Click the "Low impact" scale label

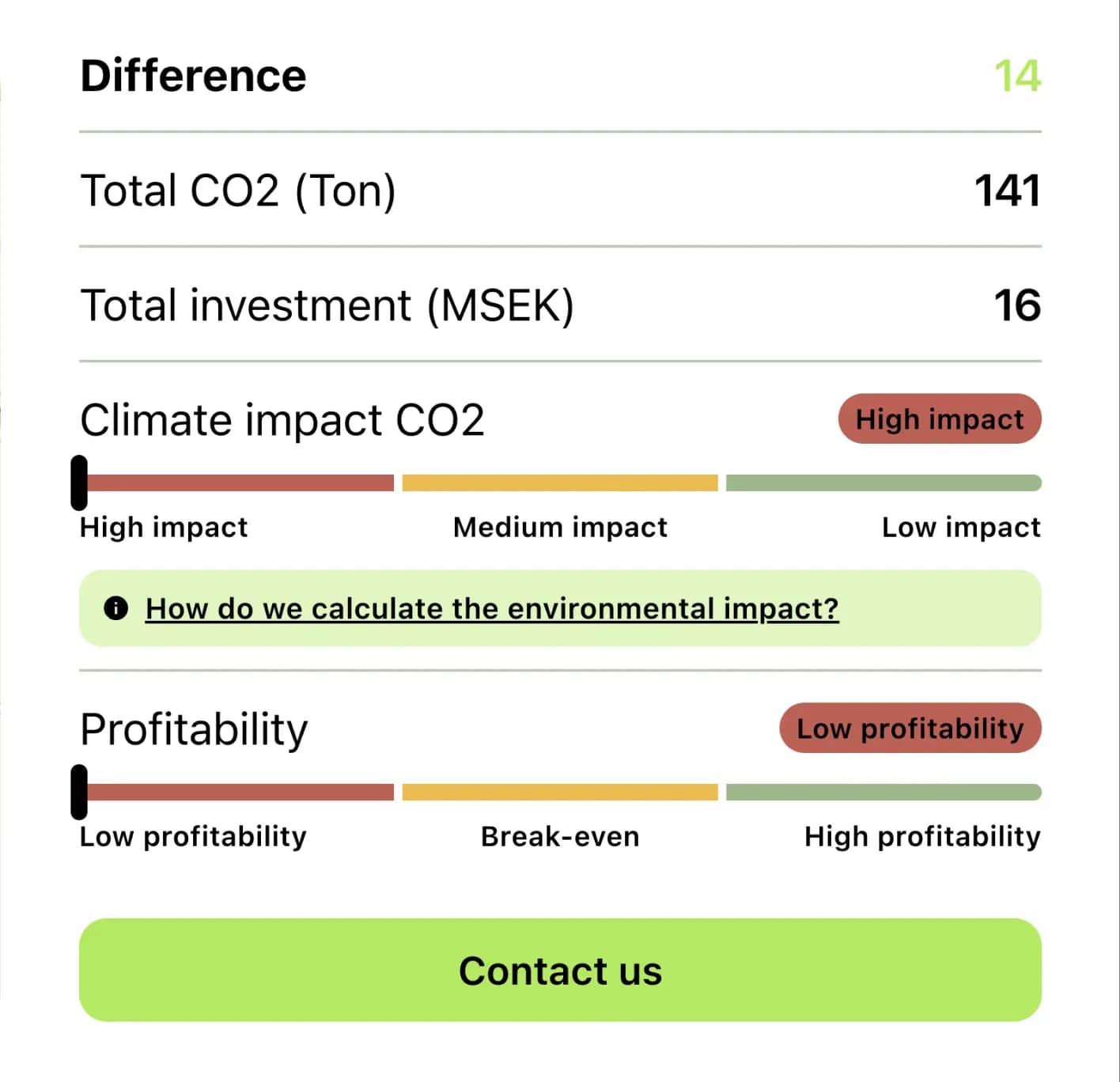coord(960,528)
